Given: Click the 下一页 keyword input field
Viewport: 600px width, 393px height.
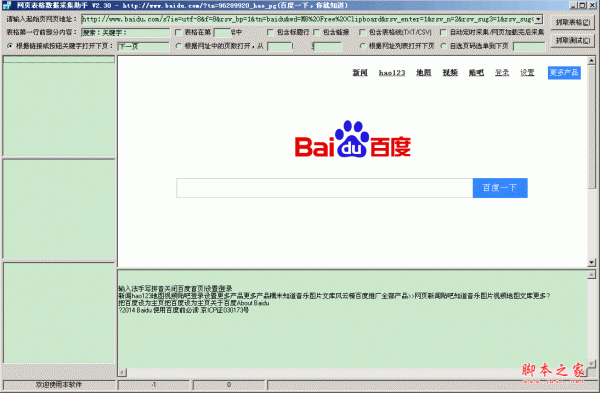Looking at the screenshot, I should [143, 46].
